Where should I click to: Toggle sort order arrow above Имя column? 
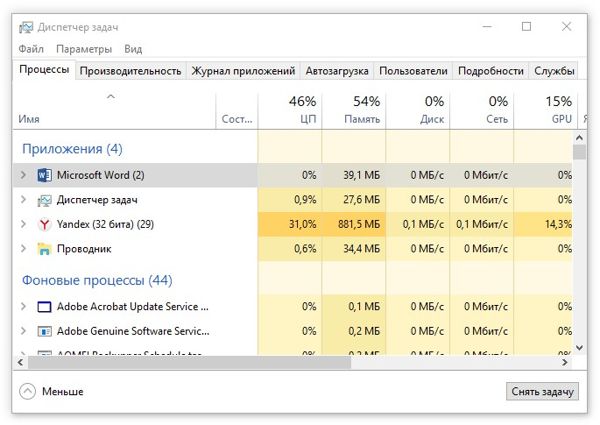coord(111,96)
